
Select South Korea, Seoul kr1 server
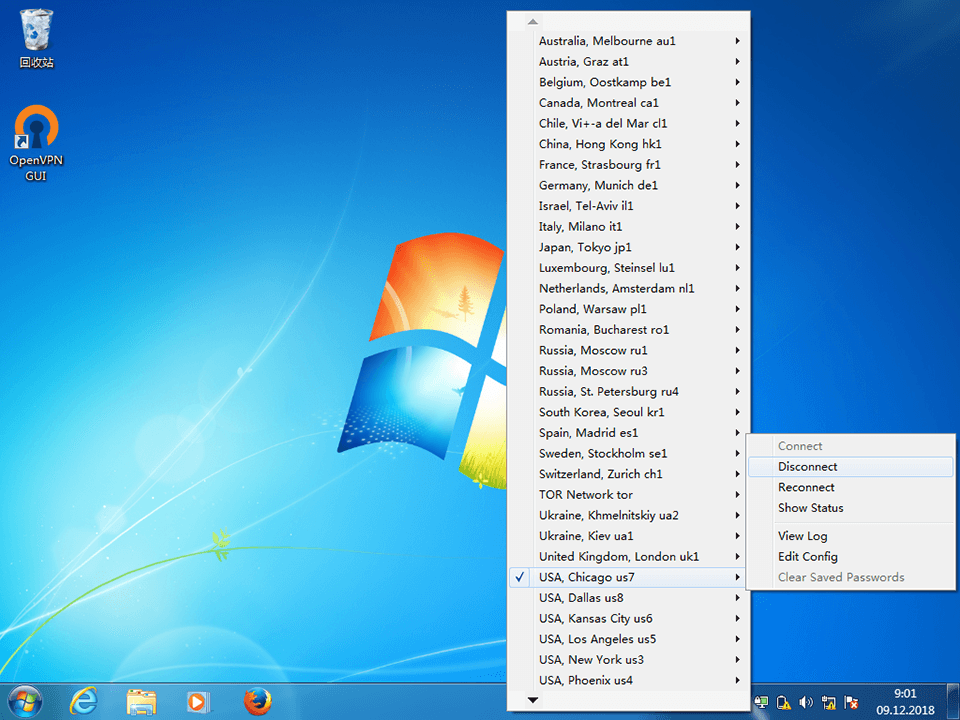[628, 412]
